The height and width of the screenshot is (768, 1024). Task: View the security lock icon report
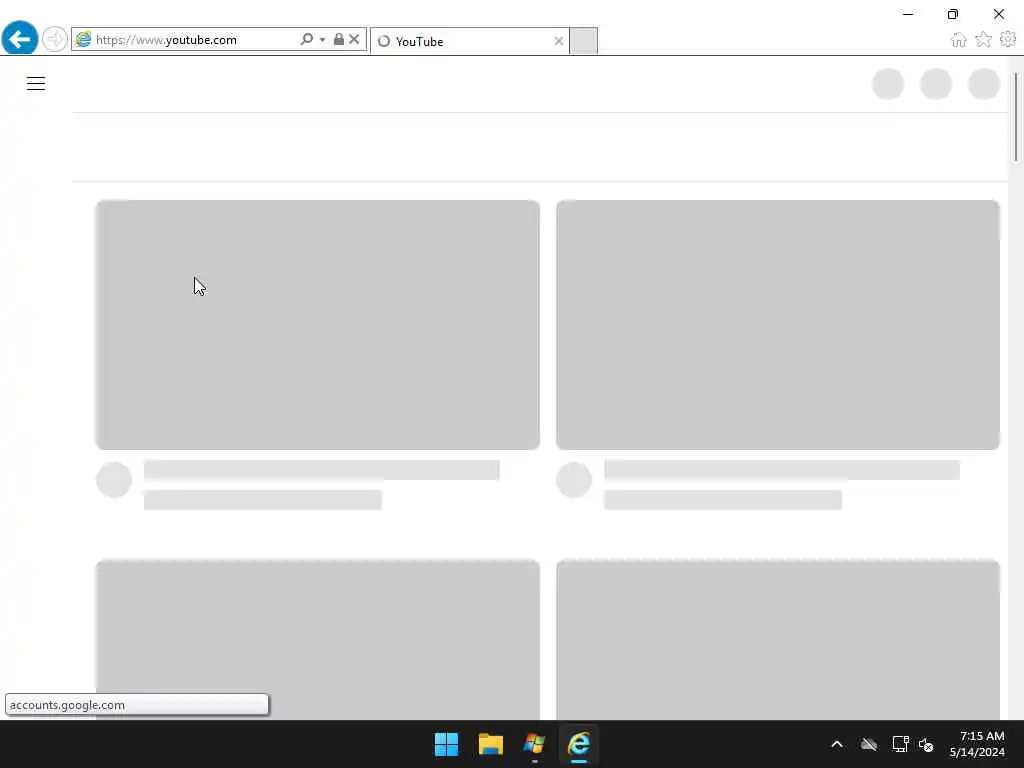click(338, 39)
